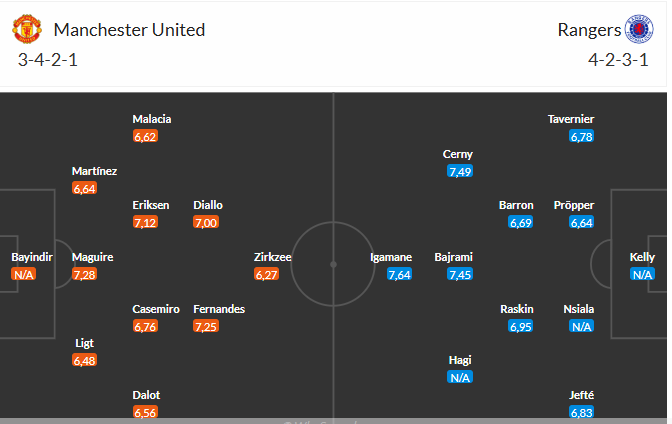Open the Manchester United team link
The width and height of the screenshot is (672, 424).
(129, 30)
